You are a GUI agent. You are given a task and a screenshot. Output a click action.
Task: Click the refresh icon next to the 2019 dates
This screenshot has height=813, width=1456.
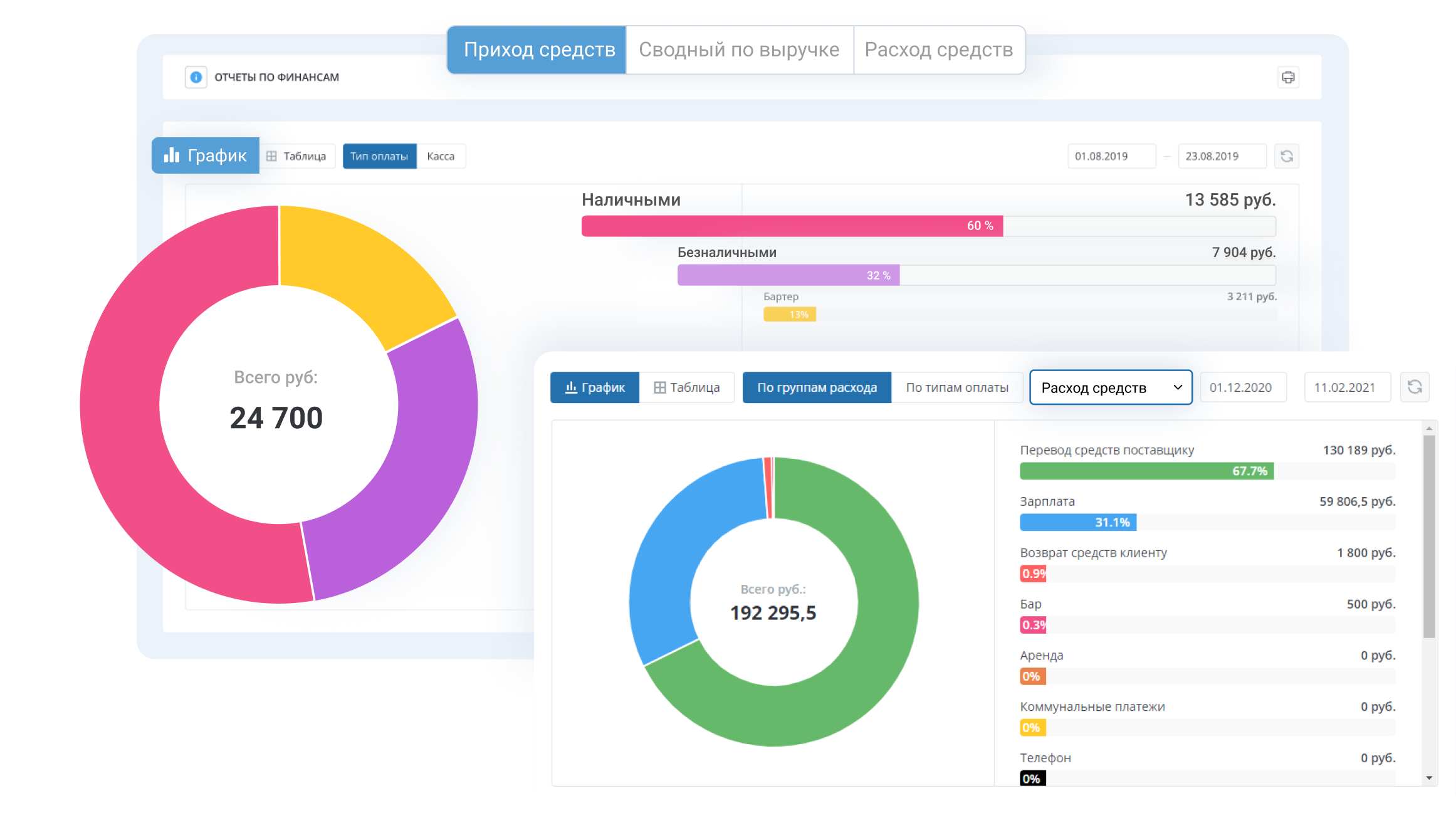click(x=1287, y=155)
